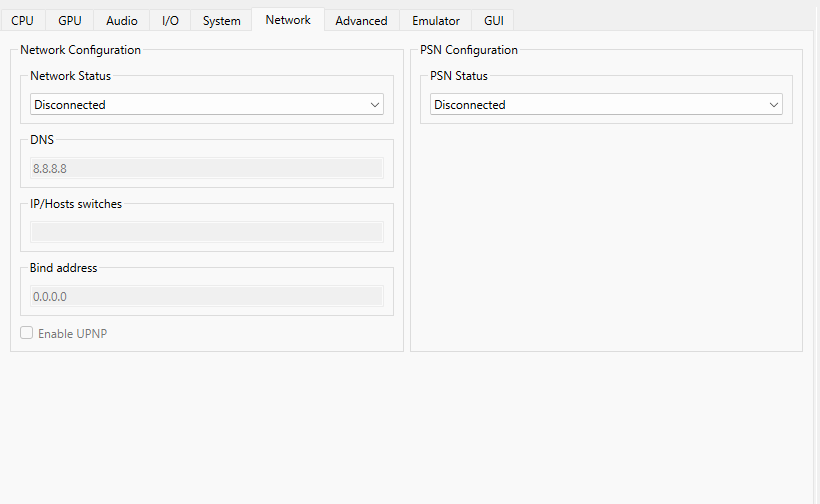Image resolution: width=820 pixels, height=504 pixels.
Task: Go to the I/O tab
Action: pyautogui.click(x=170, y=21)
